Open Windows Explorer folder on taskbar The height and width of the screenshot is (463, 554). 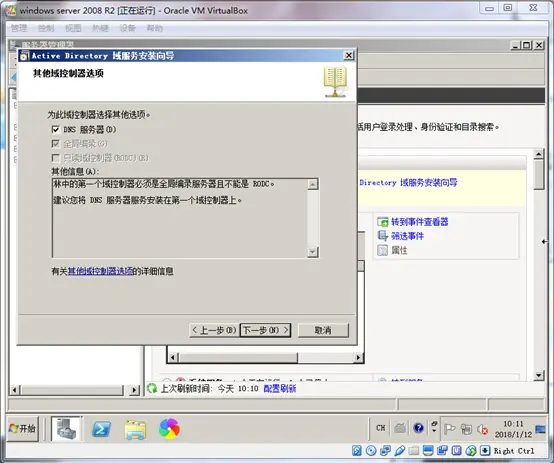(x=135, y=429)
